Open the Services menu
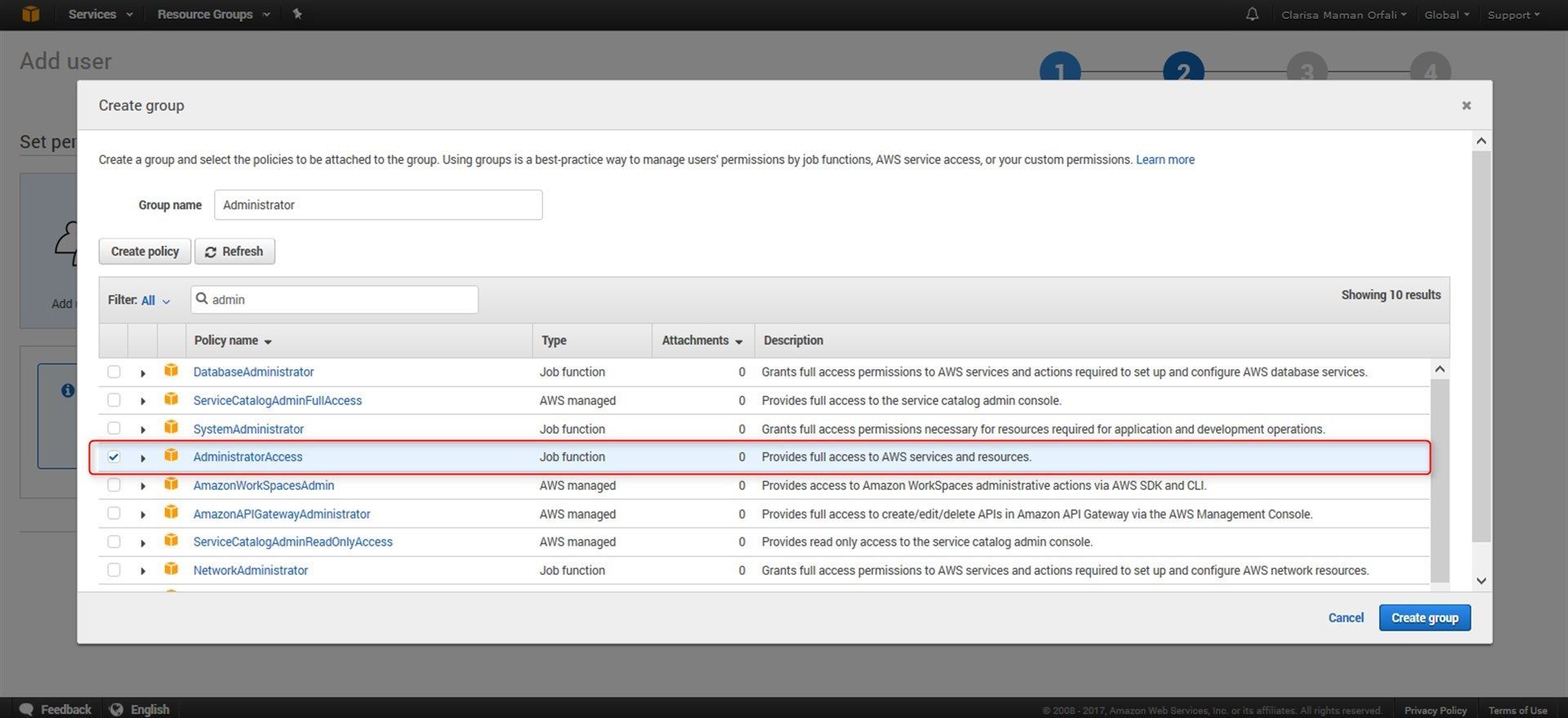Image resolution: width=1568 pixels, height=718 pixels. pyautogui.click(x=100, y=14)
